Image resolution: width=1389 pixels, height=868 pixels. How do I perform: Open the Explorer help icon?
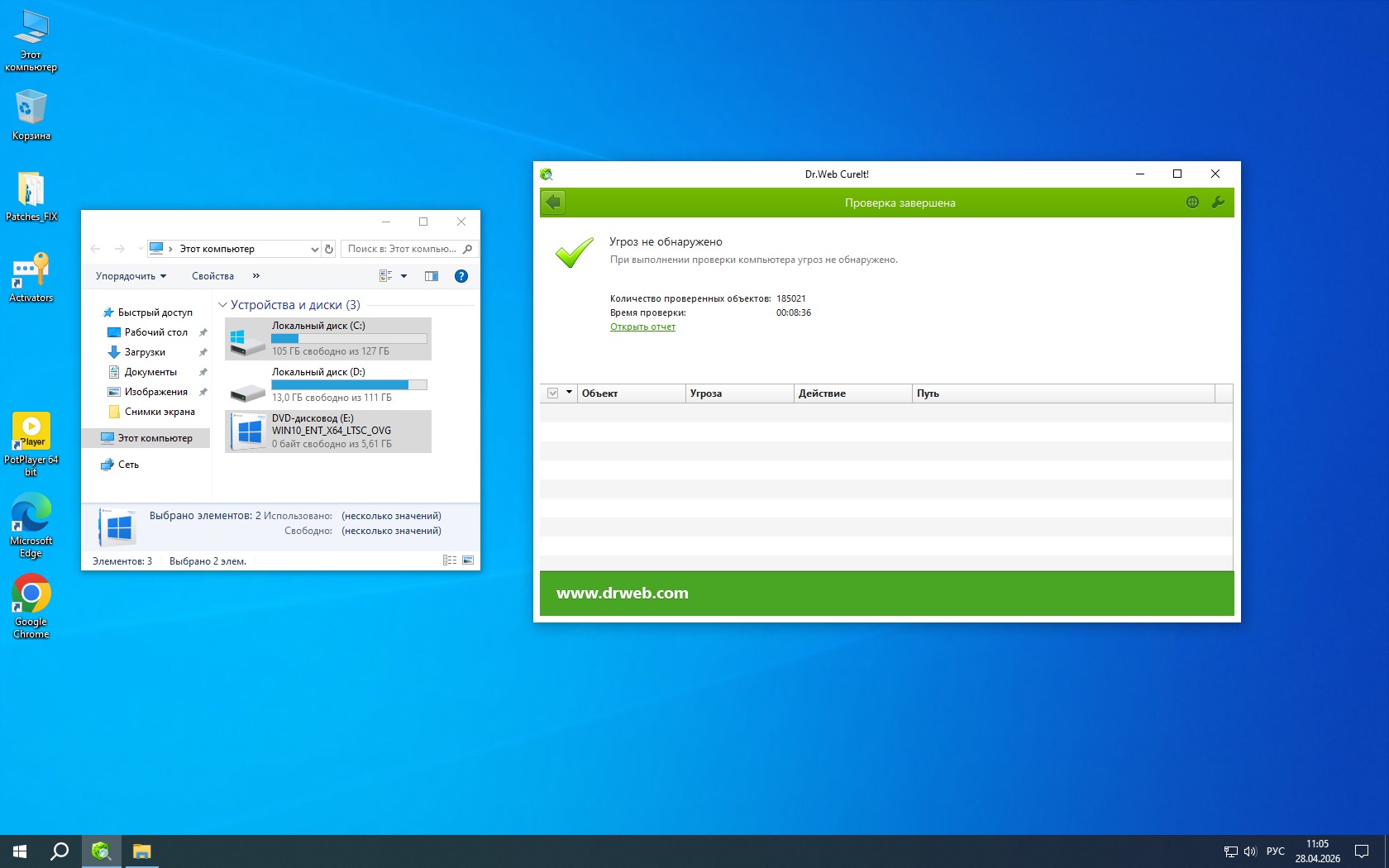point(461,276)
